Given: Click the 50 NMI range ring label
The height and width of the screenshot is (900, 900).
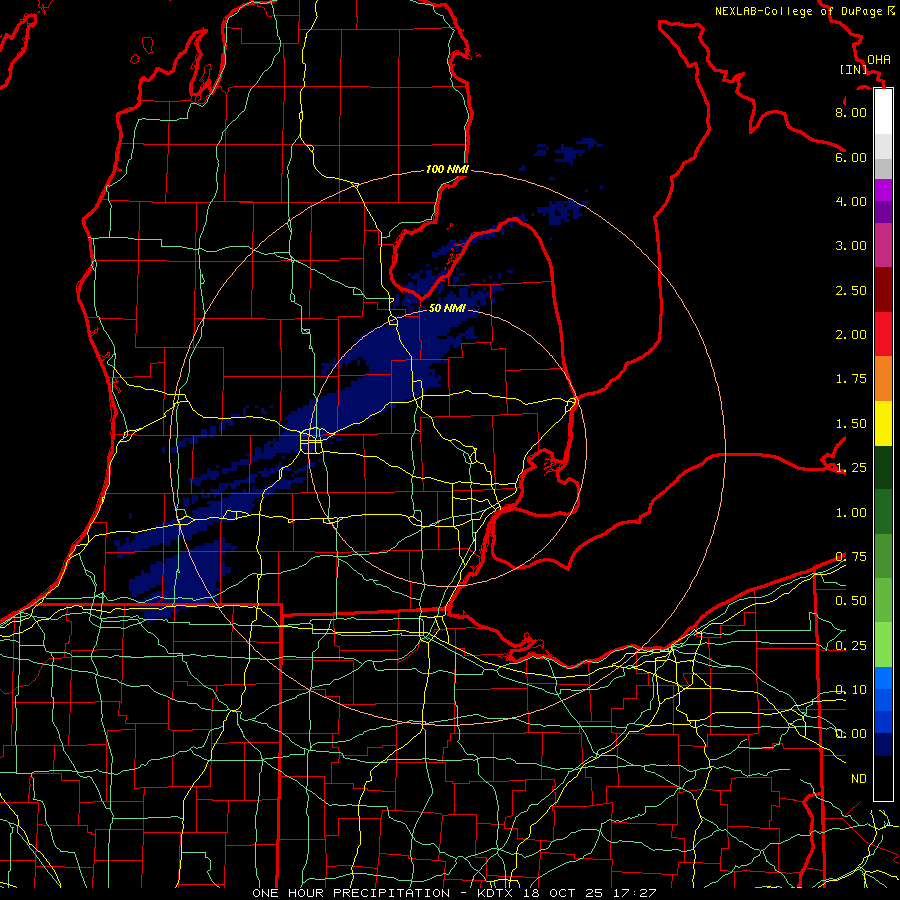Looking at the screenshot, I should (447, 308).
